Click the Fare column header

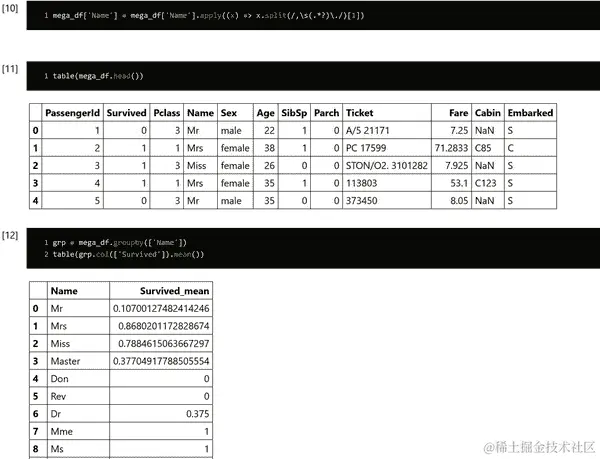pyautogui.click(x=452, y=113)
